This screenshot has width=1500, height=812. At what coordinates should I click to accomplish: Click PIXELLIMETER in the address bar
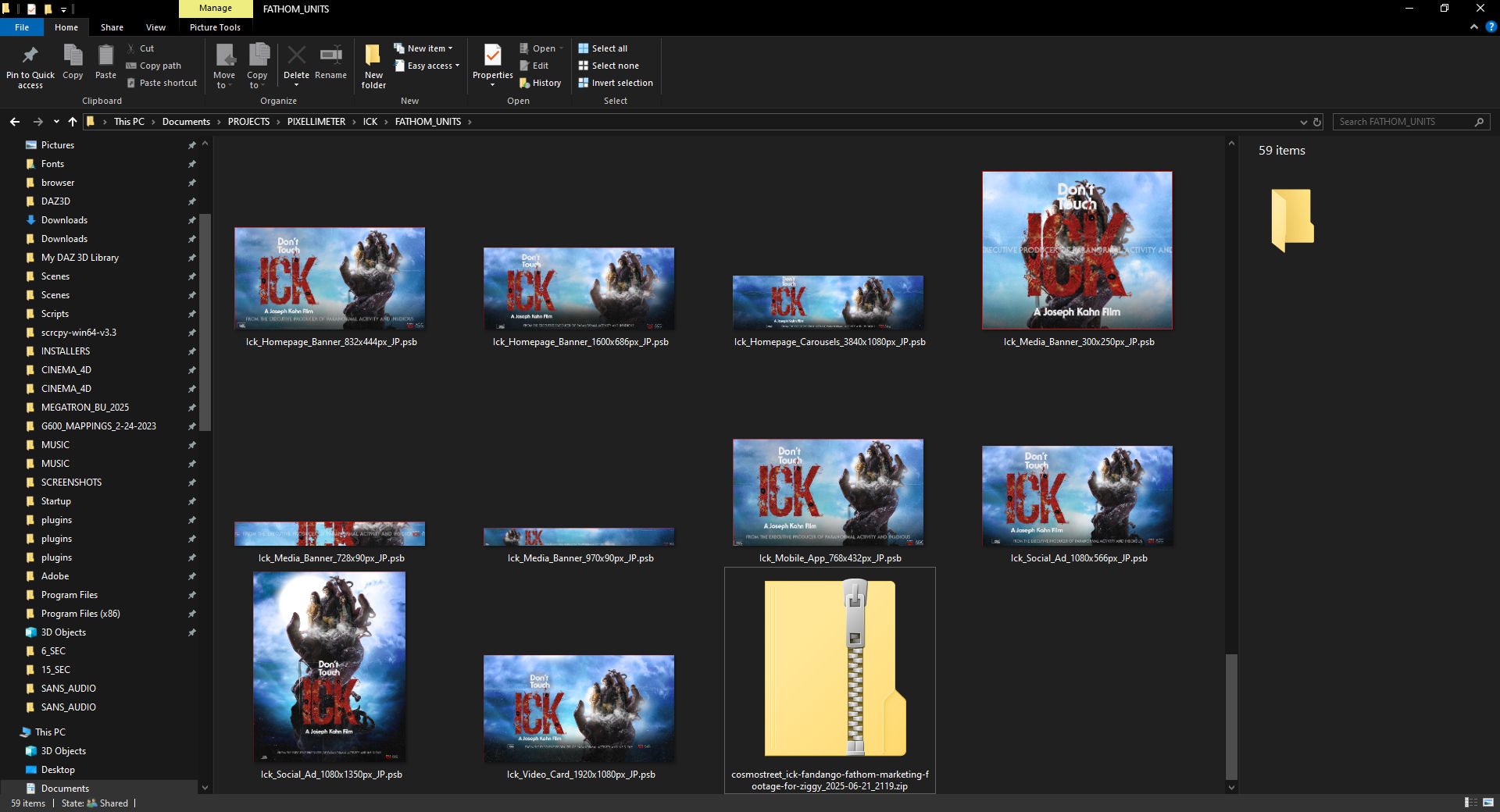click(x=316, y=122)
